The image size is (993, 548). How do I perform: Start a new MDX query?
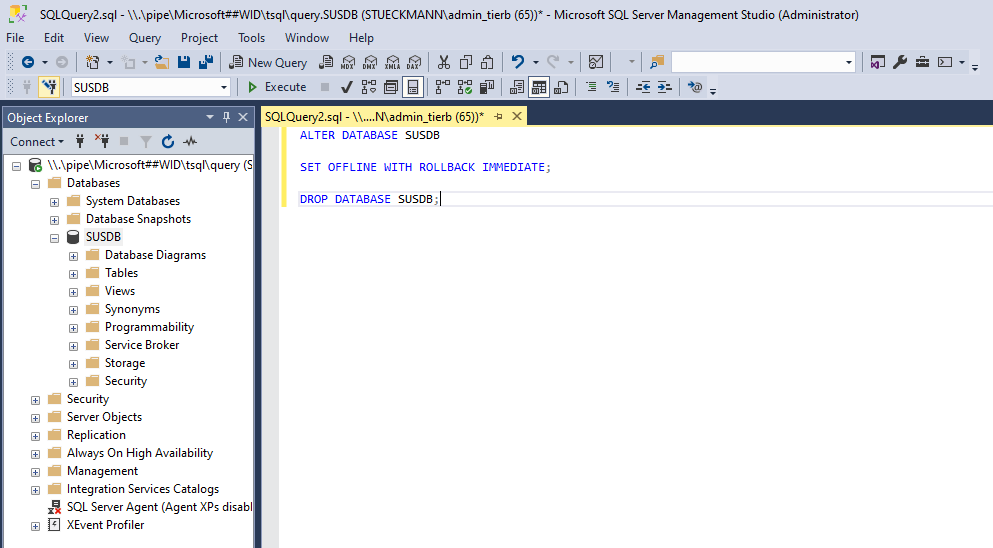point(348,62)
